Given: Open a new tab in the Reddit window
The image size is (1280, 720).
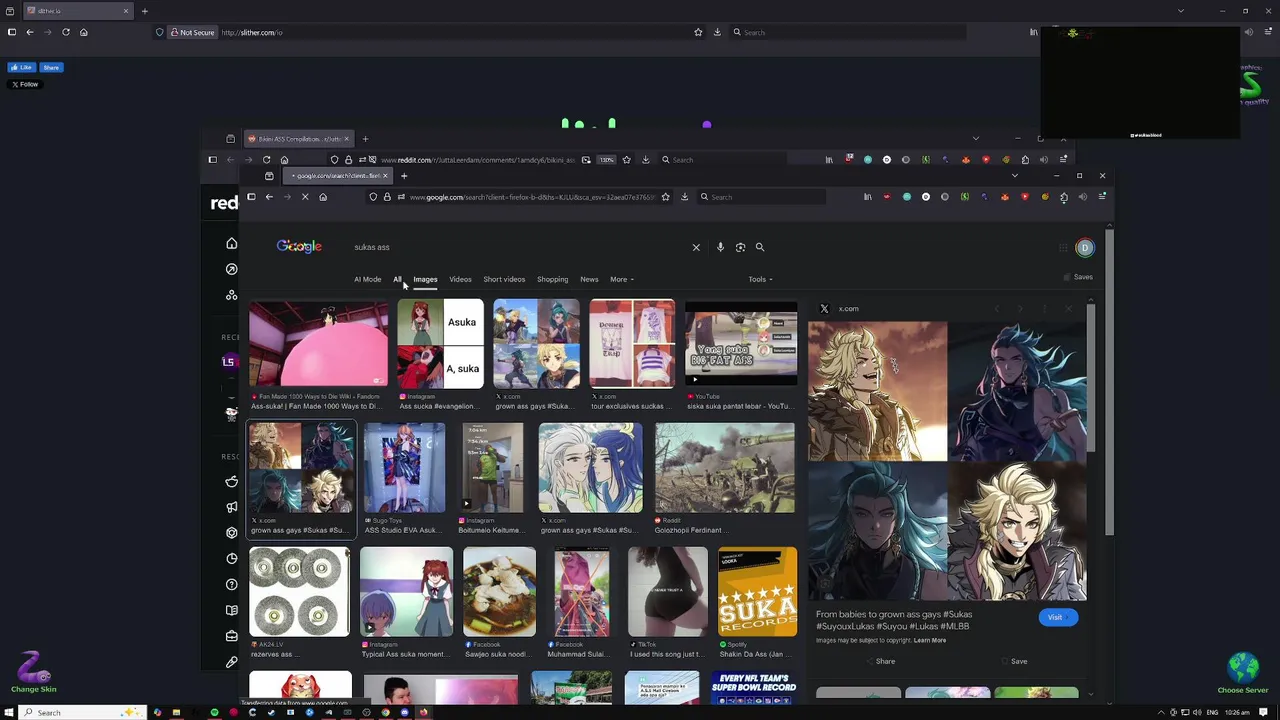Looking at the screenshot, I should [365, 139].
